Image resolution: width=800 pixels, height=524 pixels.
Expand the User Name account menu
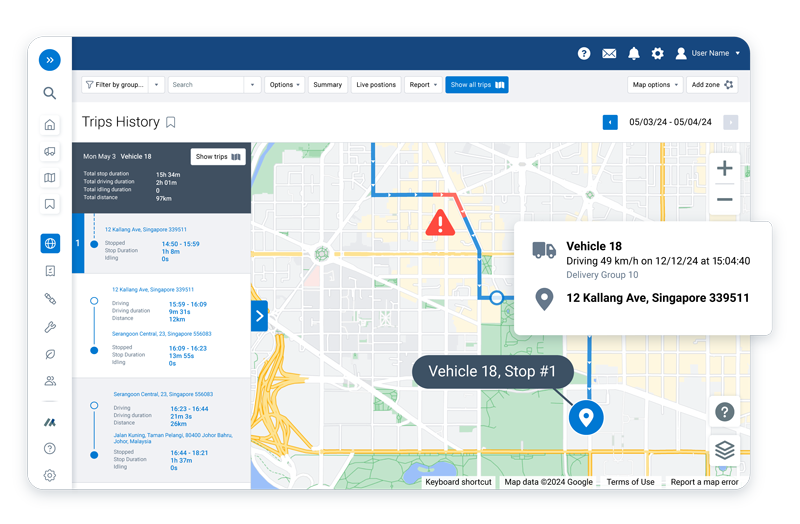(x=708, y=53)
